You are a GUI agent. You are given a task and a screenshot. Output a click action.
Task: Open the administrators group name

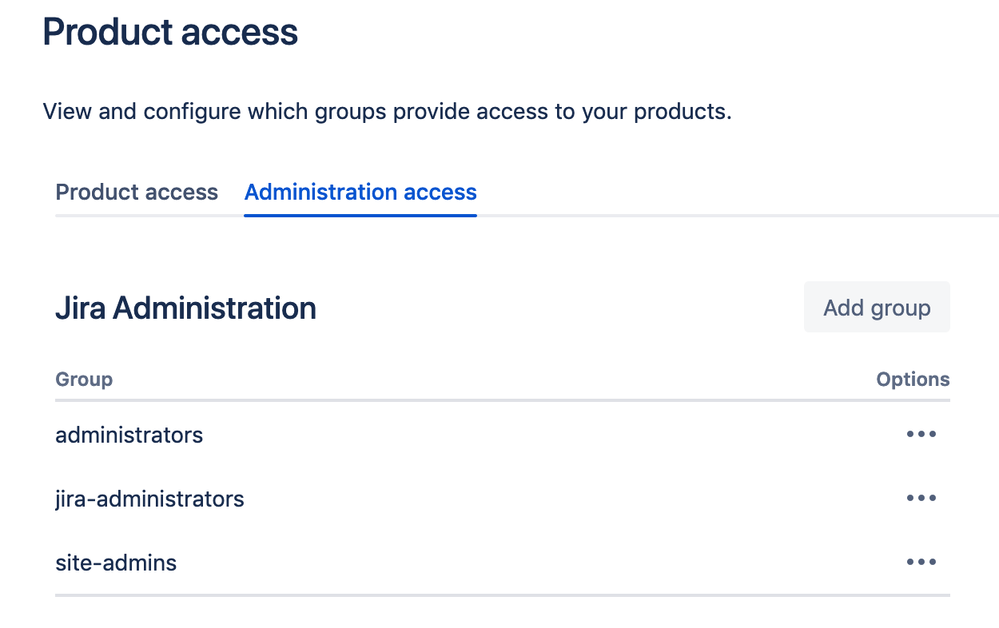click(x=129, y=435)
